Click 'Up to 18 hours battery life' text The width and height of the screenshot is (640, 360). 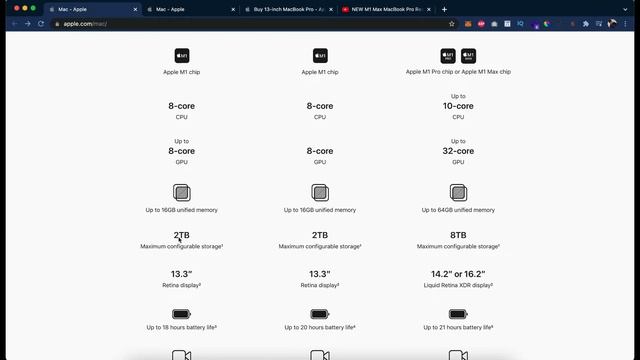point(182,327)
